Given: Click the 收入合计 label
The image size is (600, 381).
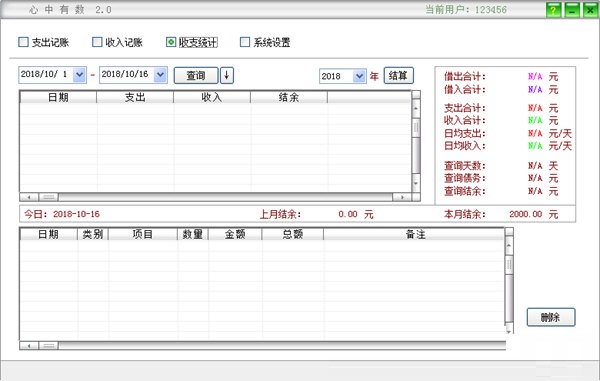Looking at the screenshot, I should pyautogui.click(x=465, y=120).
